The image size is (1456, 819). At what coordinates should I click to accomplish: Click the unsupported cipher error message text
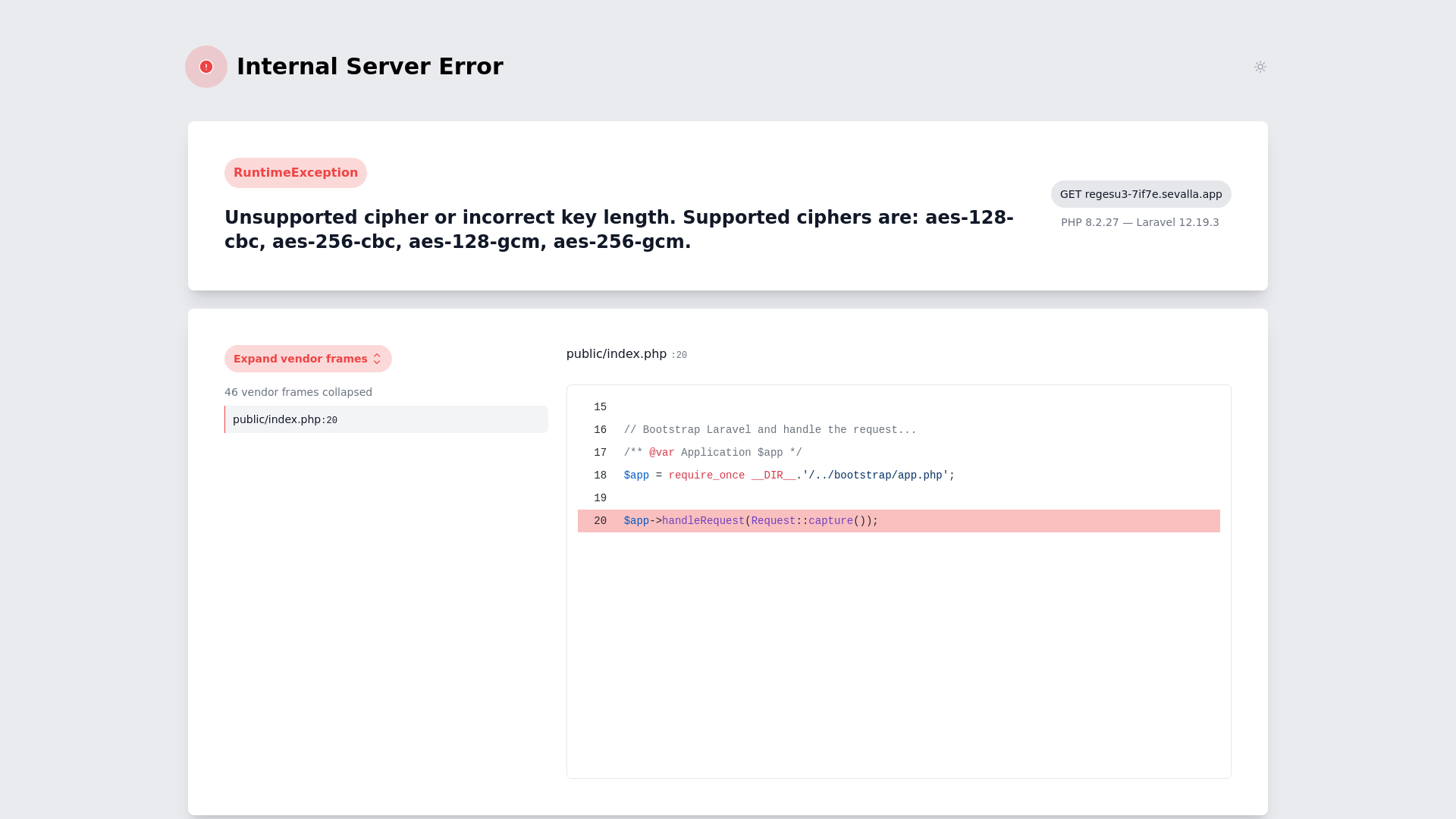(618, 229)
